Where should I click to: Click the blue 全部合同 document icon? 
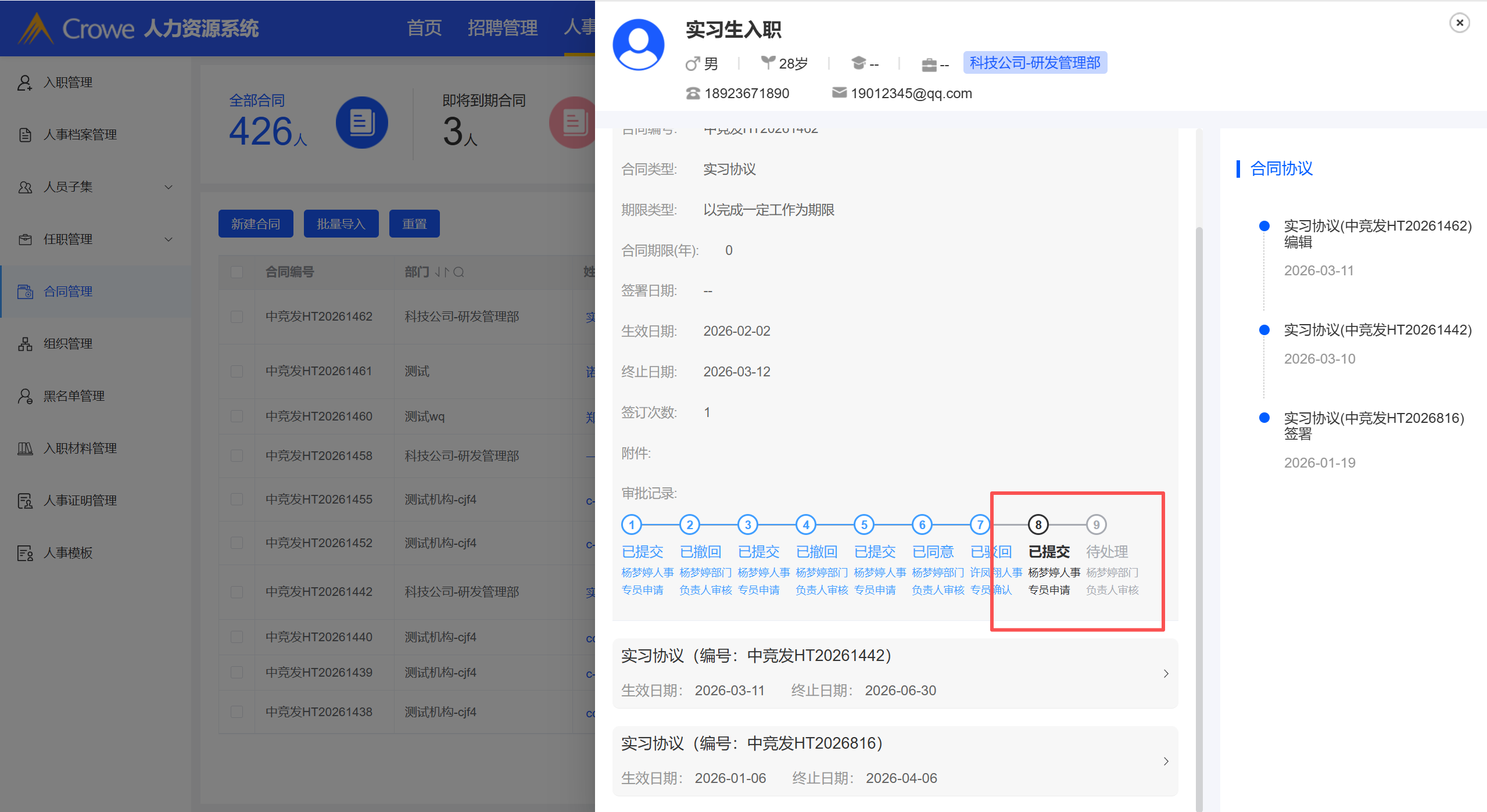361,123
